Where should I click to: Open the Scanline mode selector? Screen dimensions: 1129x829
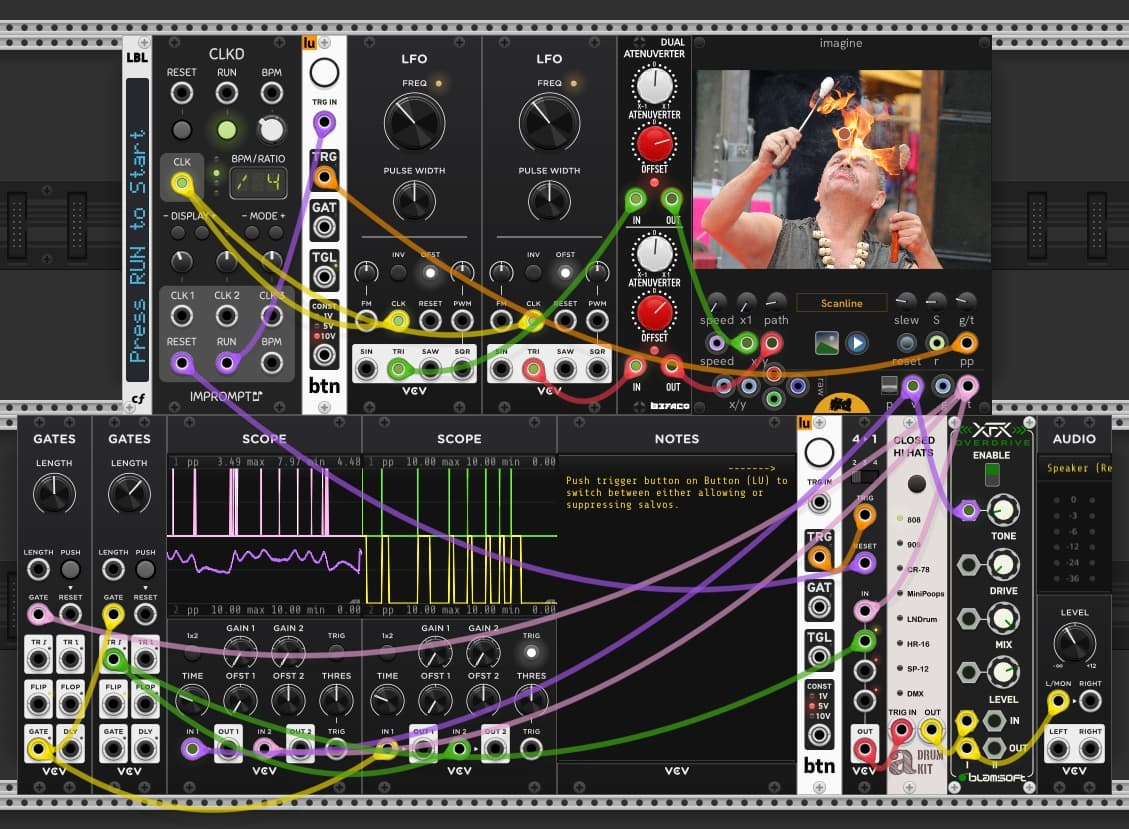click(841, 303)
